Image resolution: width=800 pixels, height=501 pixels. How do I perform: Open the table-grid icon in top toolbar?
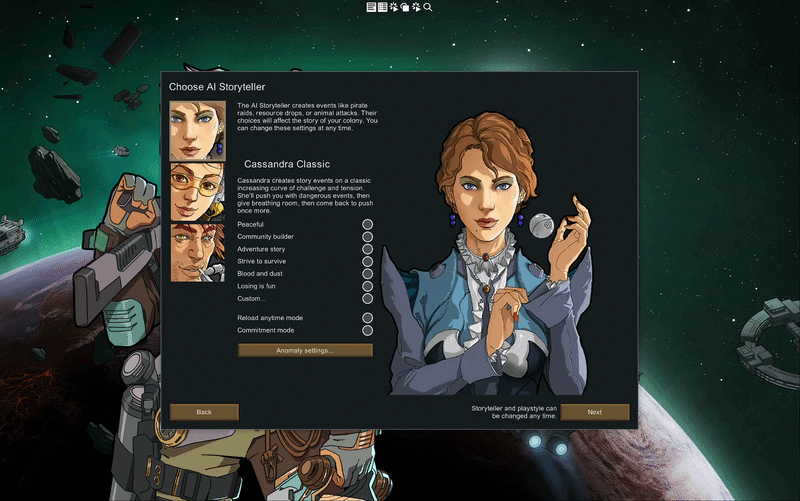click(382, 7)
